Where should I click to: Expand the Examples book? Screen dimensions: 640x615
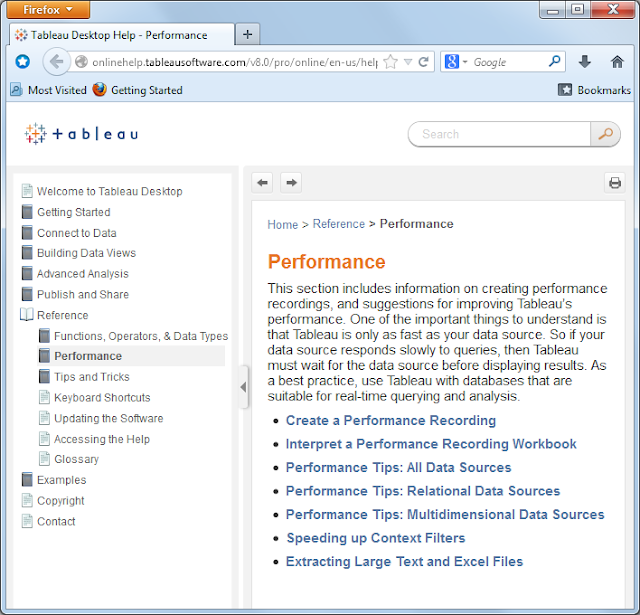pyautogui.click(x=62, y=480)
